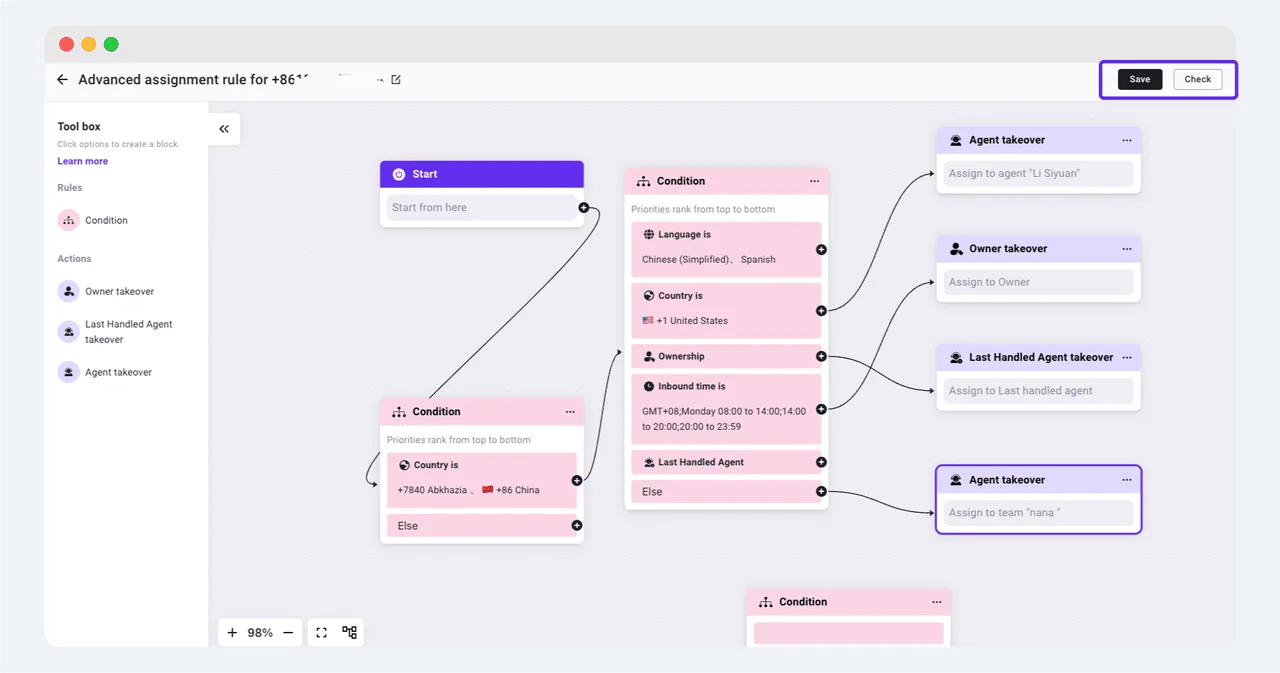The width and height of the screenshot is (1280, 673).
Task: Select the Inbound time is rule
Action: click(x=726, y=409)
